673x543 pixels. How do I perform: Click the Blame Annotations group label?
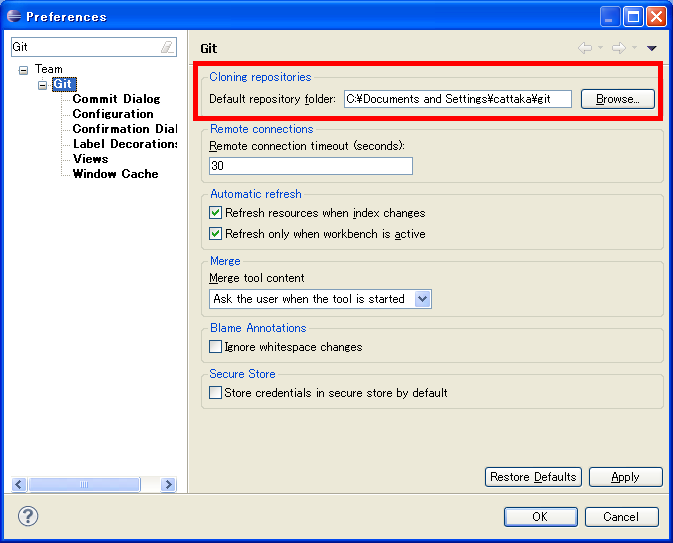click(x=258, y=328)
